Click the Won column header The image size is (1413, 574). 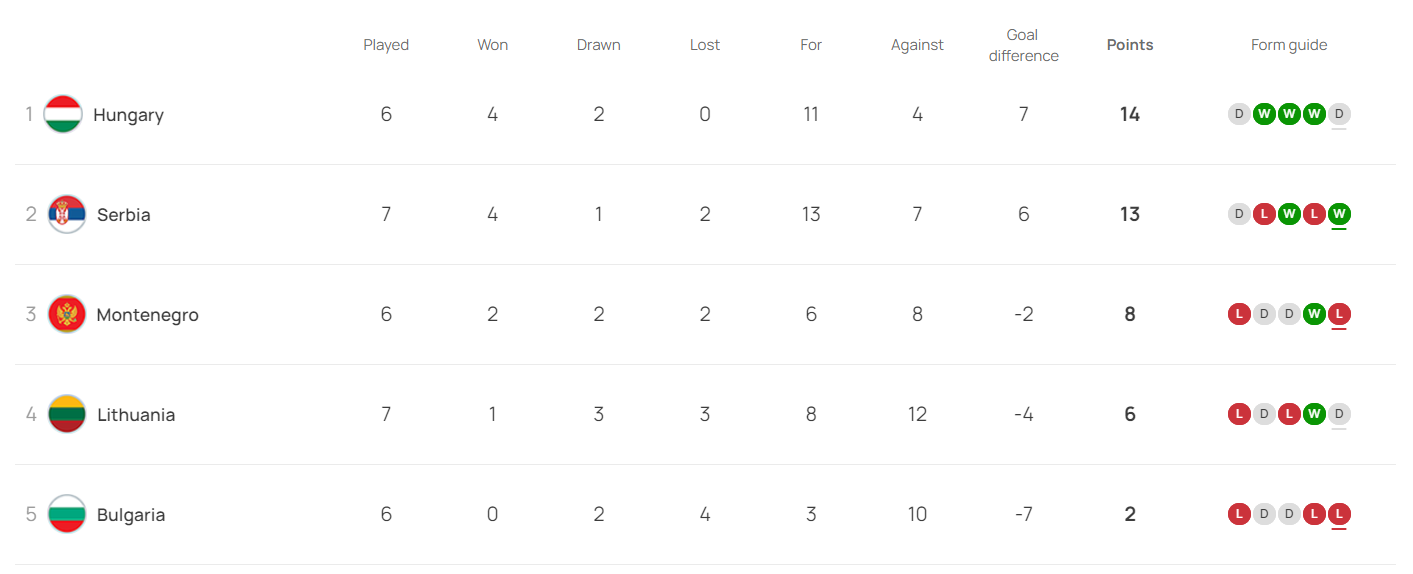493,45
